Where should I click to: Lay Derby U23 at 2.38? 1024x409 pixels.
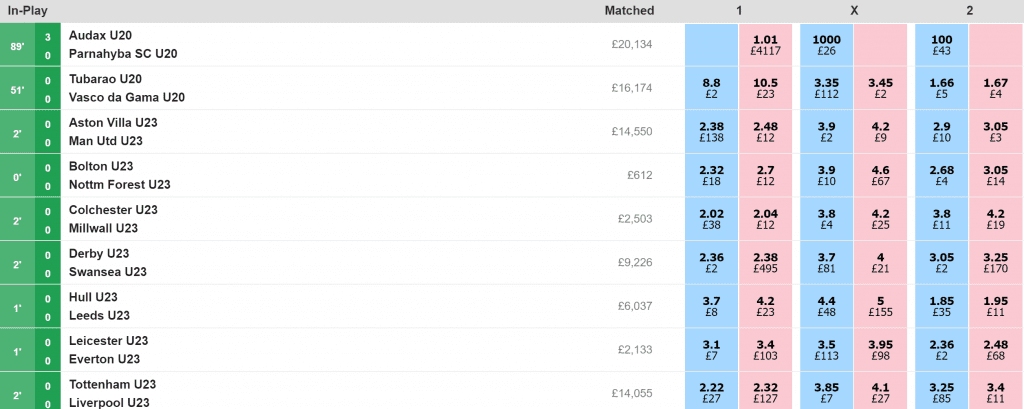(765, 263)
